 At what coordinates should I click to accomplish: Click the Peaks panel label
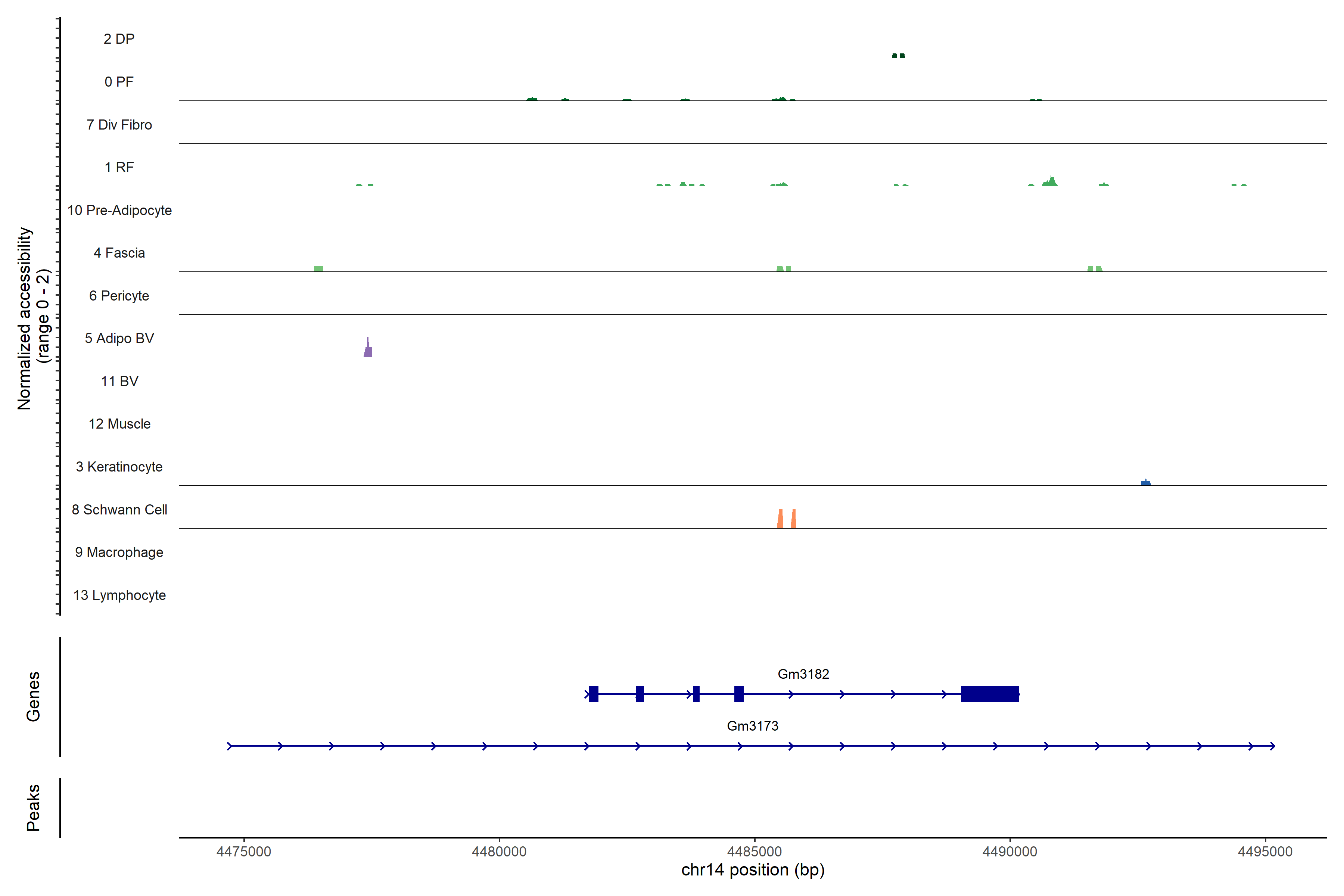point(33,808)
